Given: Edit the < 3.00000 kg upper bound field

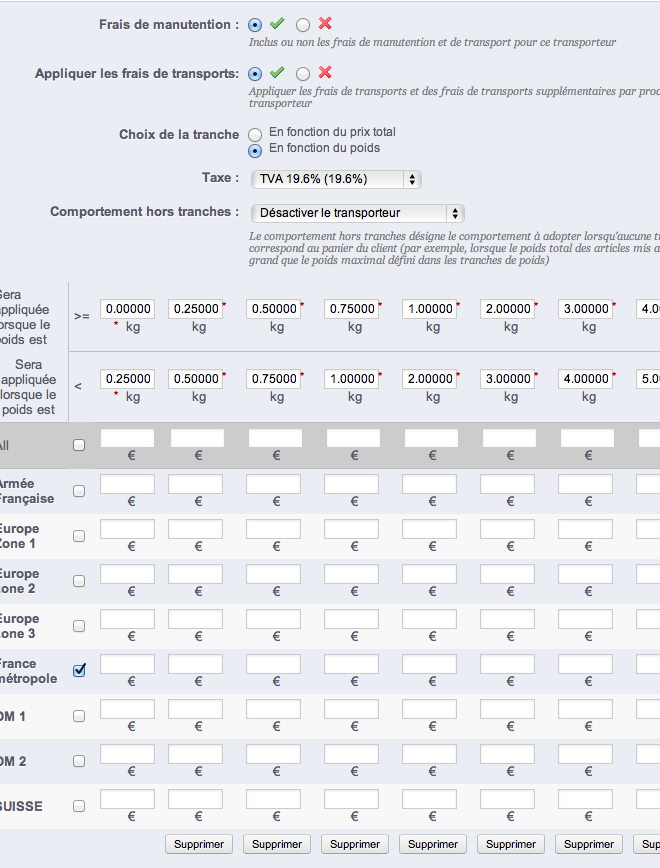Looking at the screenshot, I should tap(508, 379).
